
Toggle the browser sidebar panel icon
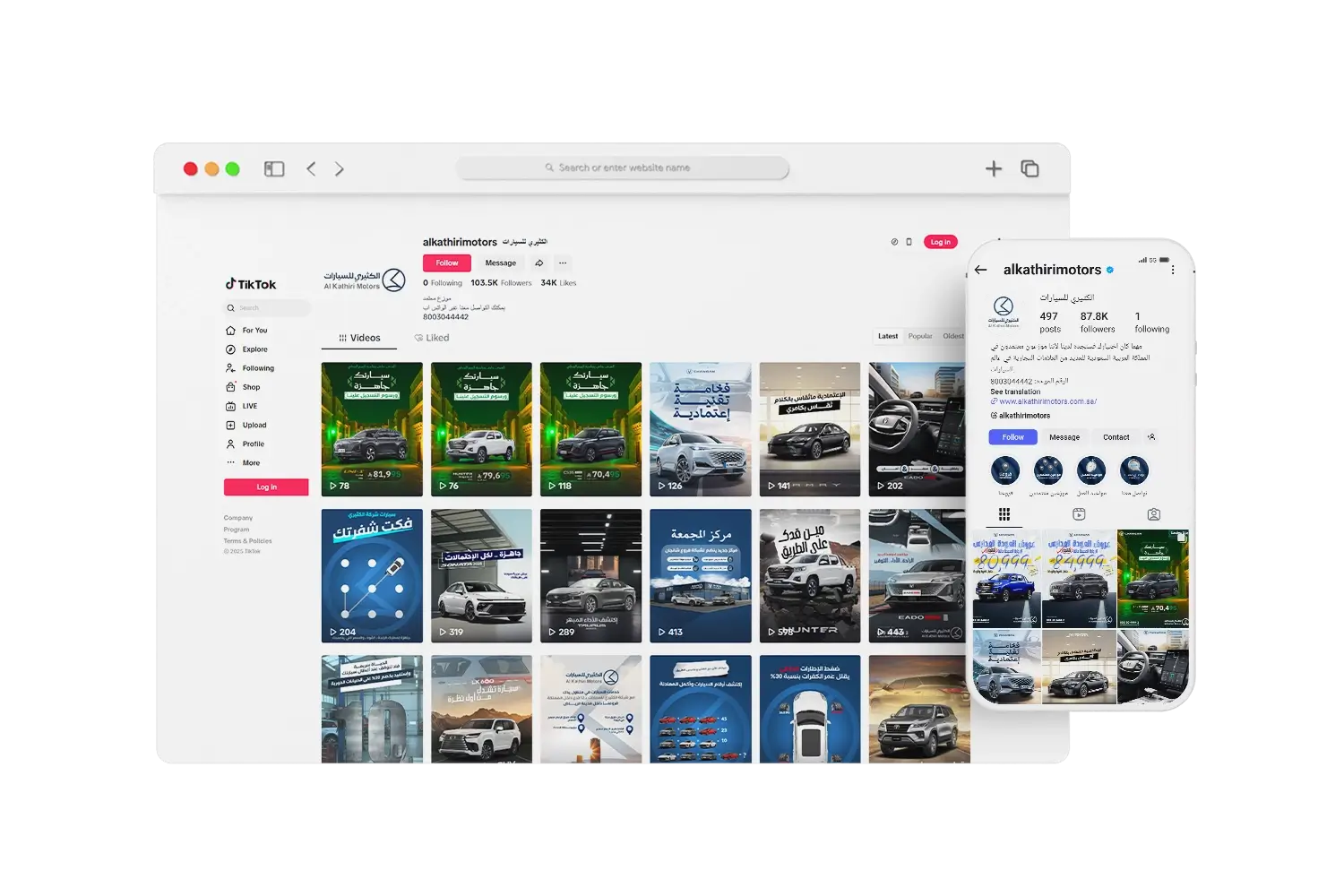pos(274,168)
